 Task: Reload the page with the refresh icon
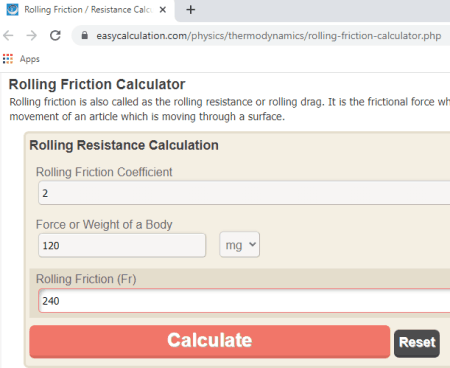click(x=55, y=35)
